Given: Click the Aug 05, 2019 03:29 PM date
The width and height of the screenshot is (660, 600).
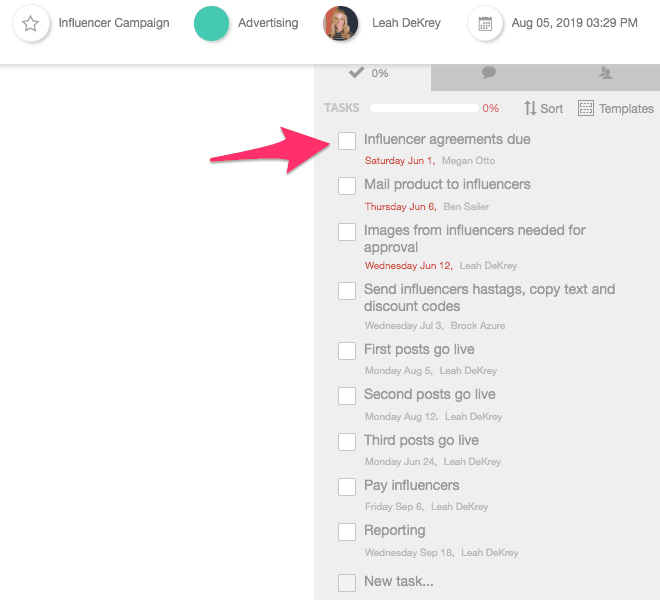Looking at the screenshot, I should [574, 23].
